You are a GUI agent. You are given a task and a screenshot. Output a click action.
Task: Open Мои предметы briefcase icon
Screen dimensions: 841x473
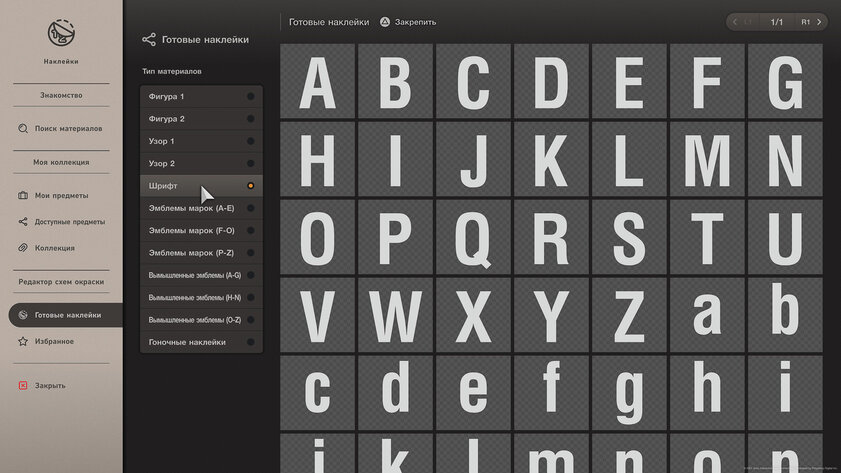click(23, 196)
